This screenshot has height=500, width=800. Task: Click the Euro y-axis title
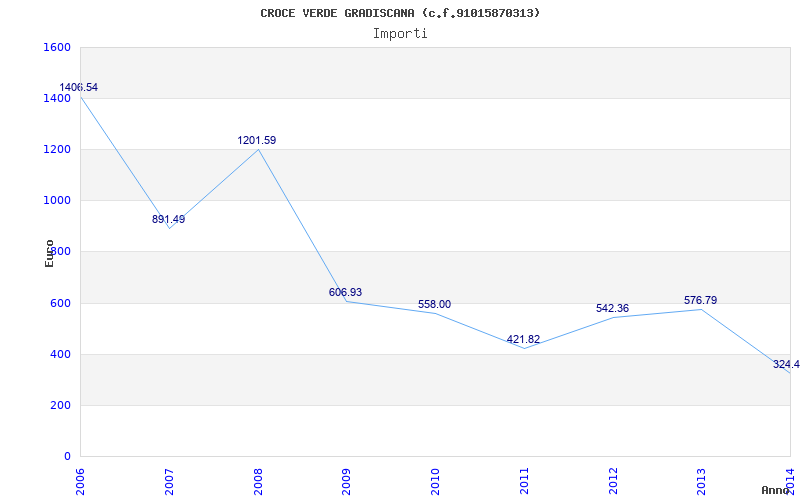coord(49,254)
